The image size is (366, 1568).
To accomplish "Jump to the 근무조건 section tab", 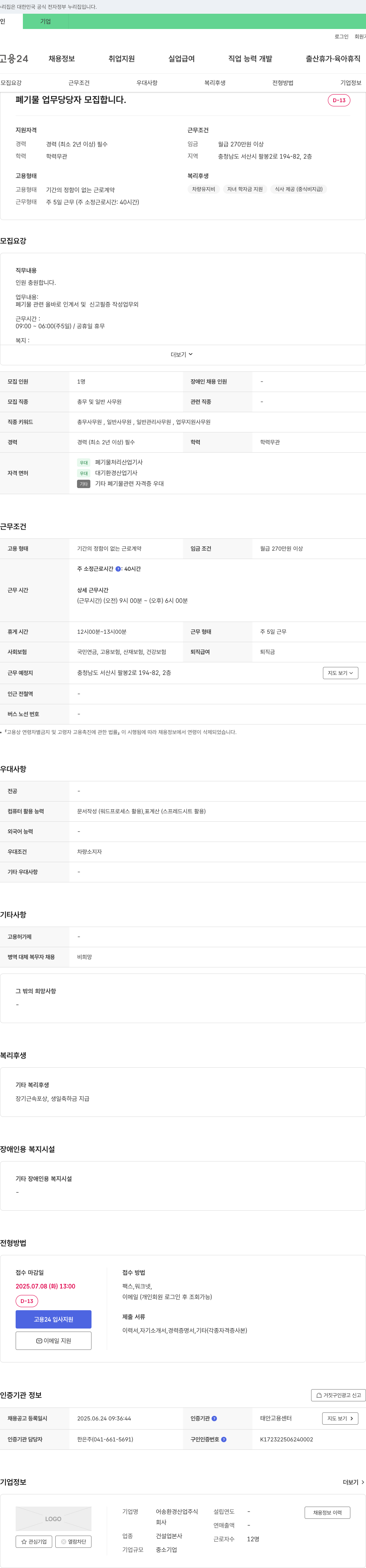I will (x=79, y=83).
